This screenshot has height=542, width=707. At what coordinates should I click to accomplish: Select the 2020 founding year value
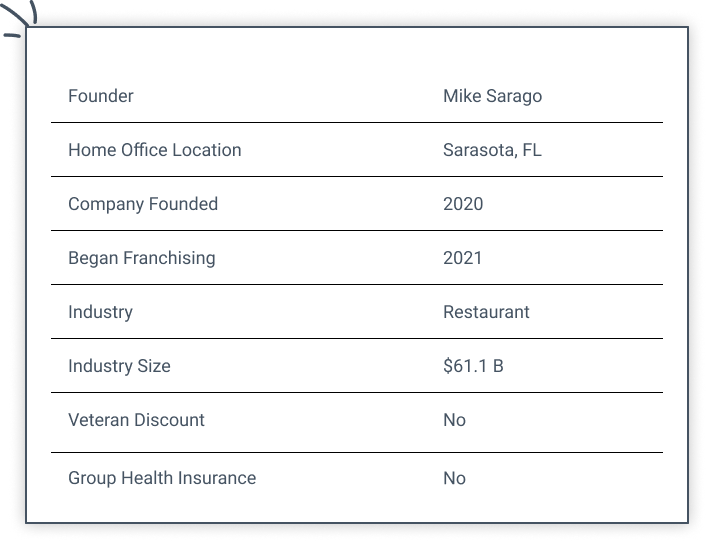[x=463, y=204]
